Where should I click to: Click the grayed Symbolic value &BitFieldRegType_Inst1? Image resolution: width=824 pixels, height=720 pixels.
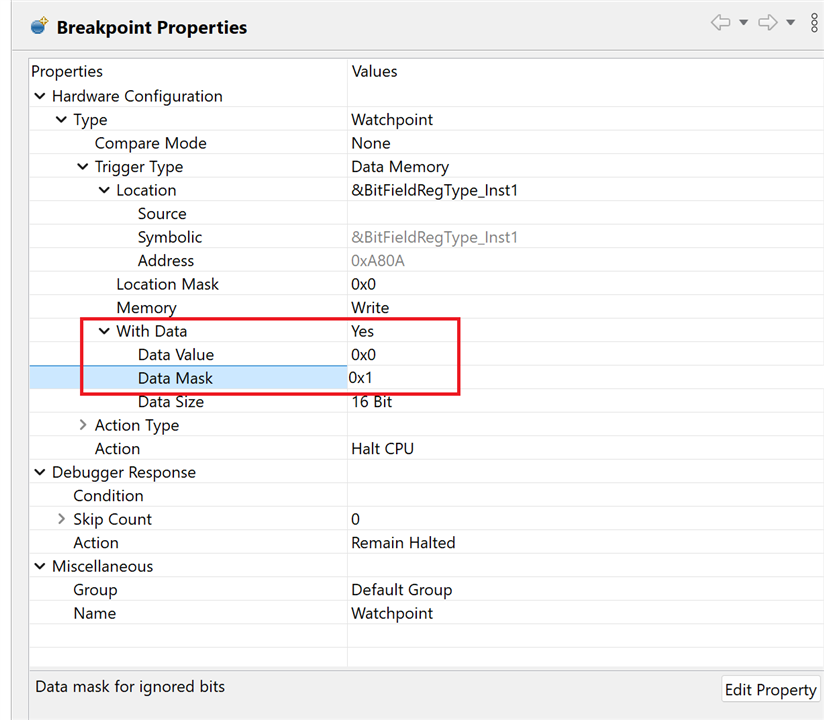click(x=435, y=237)
